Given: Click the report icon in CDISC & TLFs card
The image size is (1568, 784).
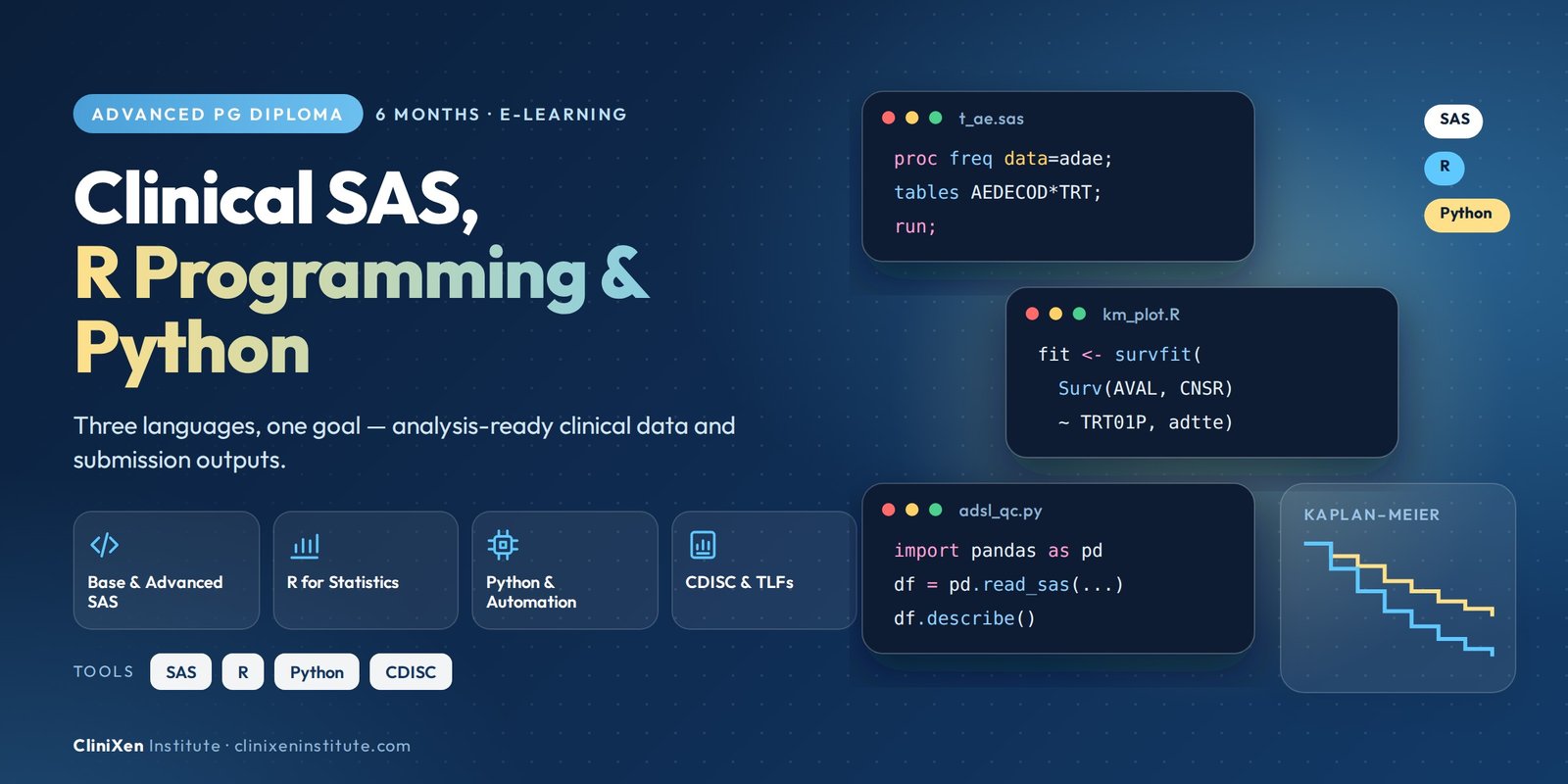Looking at the screenshot, I should (x=703, y=545).
